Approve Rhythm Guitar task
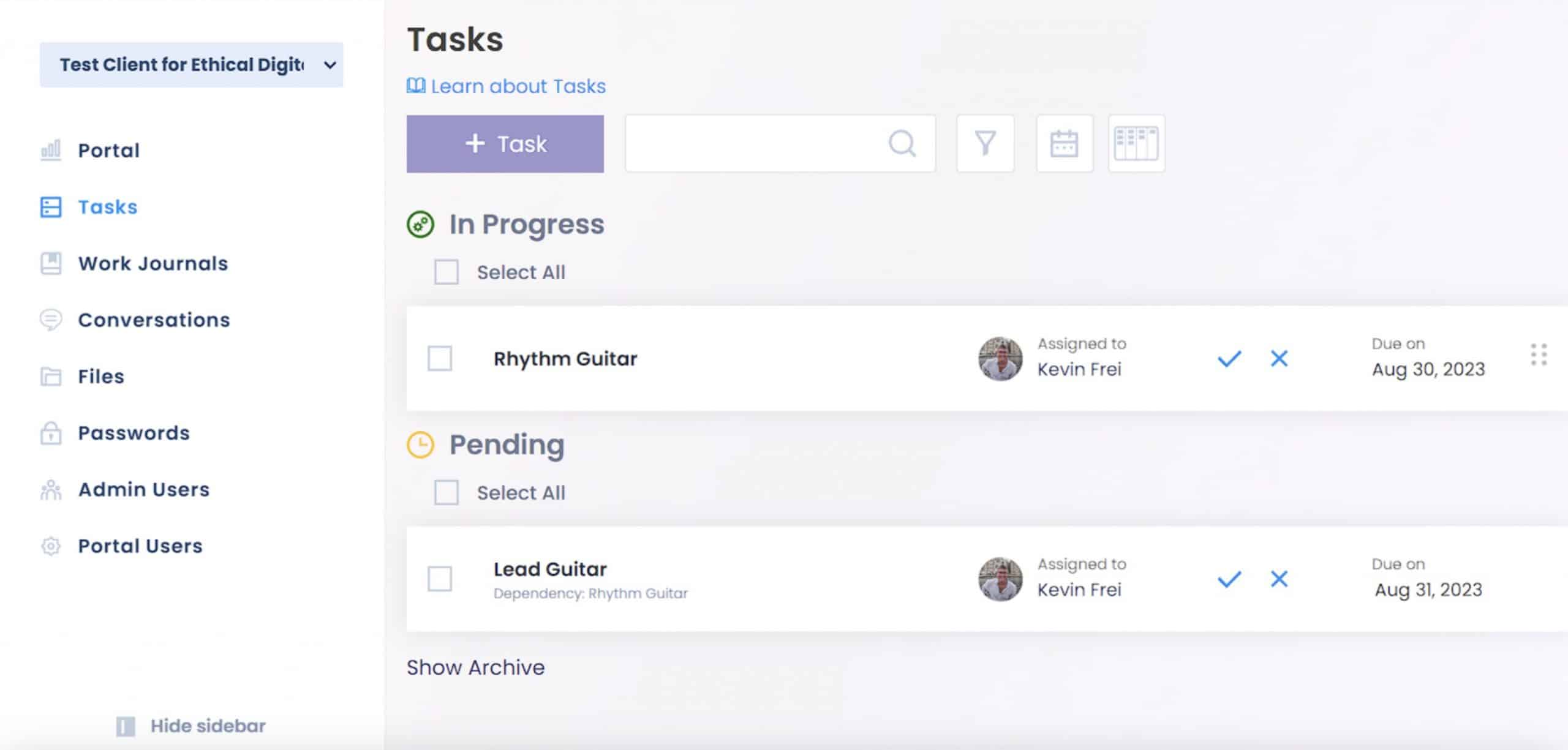This screenshot has height=750, width=1568. point(1228,358)
